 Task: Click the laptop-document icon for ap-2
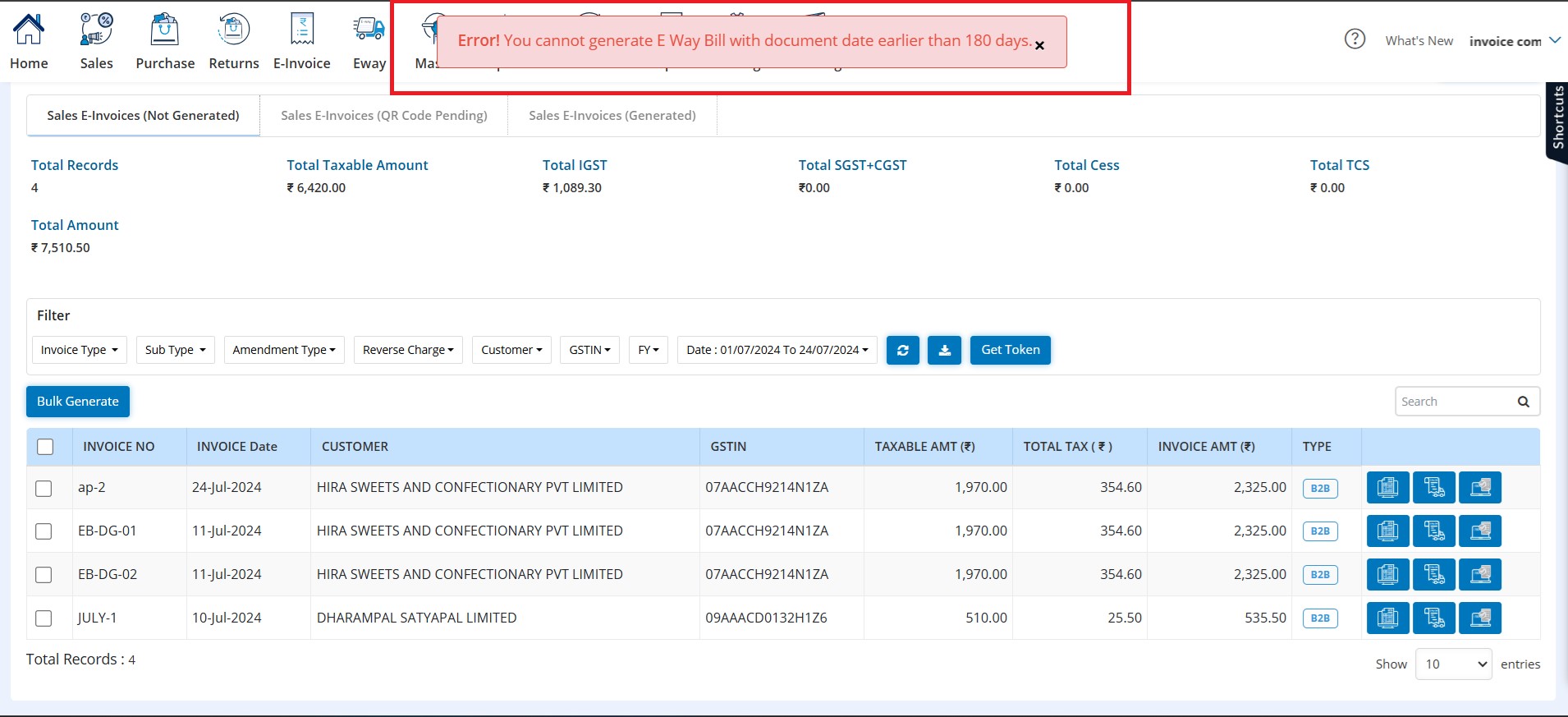pos(1480,487)
